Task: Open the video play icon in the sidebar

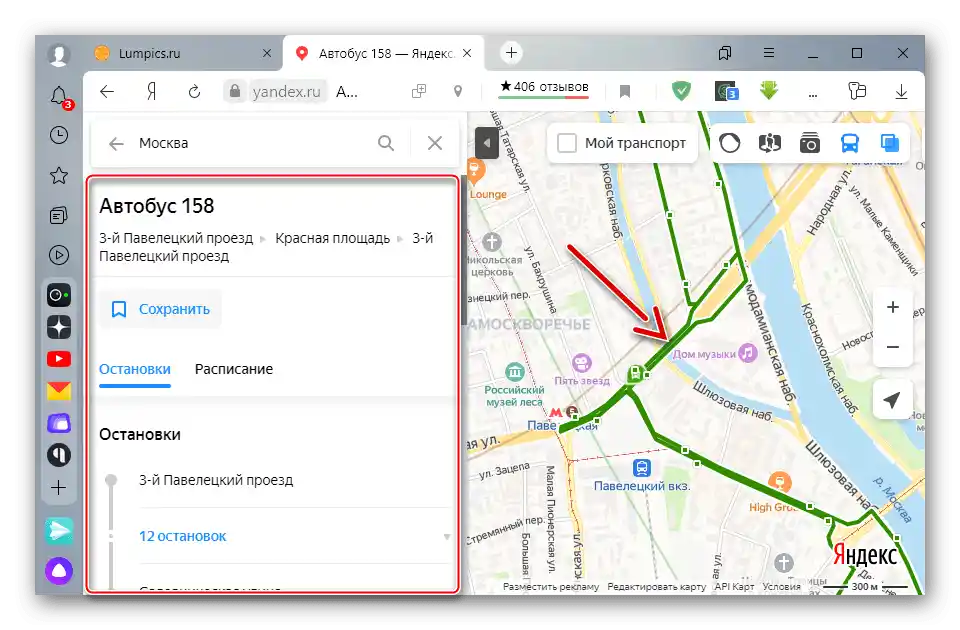Action: [59, 255]
